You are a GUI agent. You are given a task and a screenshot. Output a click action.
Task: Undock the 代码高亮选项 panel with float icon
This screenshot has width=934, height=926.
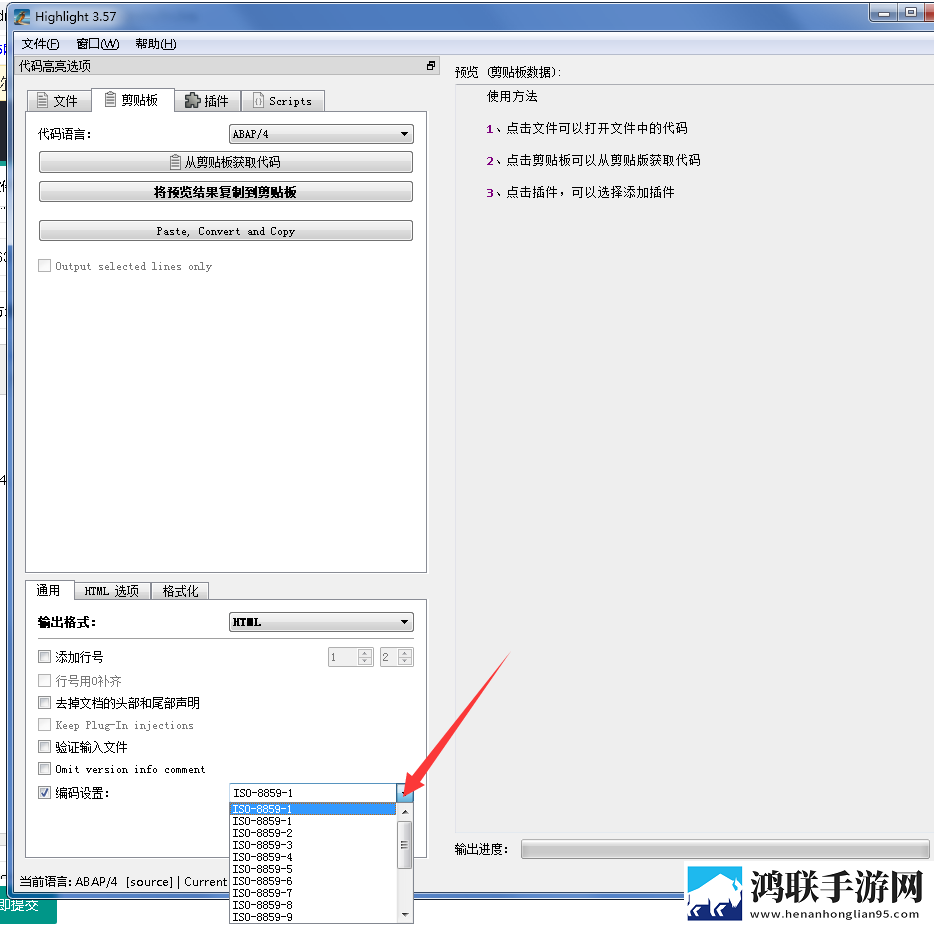click(x=431, y=66)
